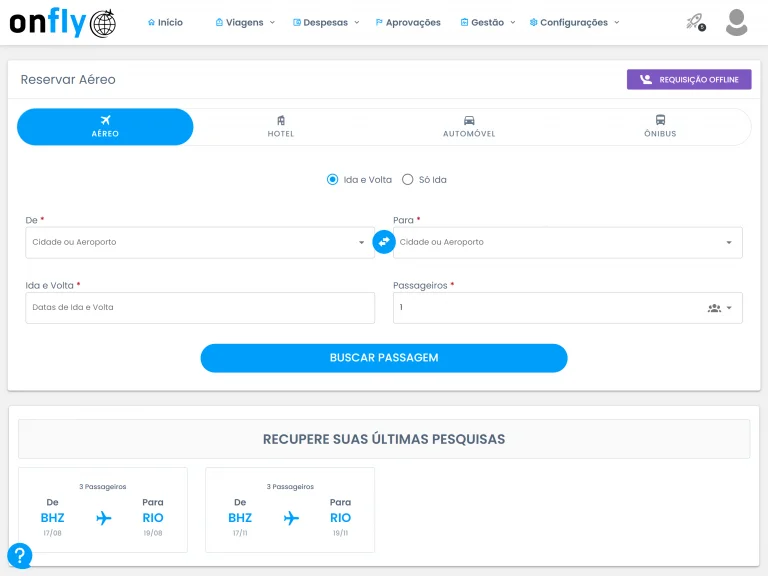Click the Despesas chevron arrow
The height and width of the screenshot is (576, 768).
click(x=357, y=23)
